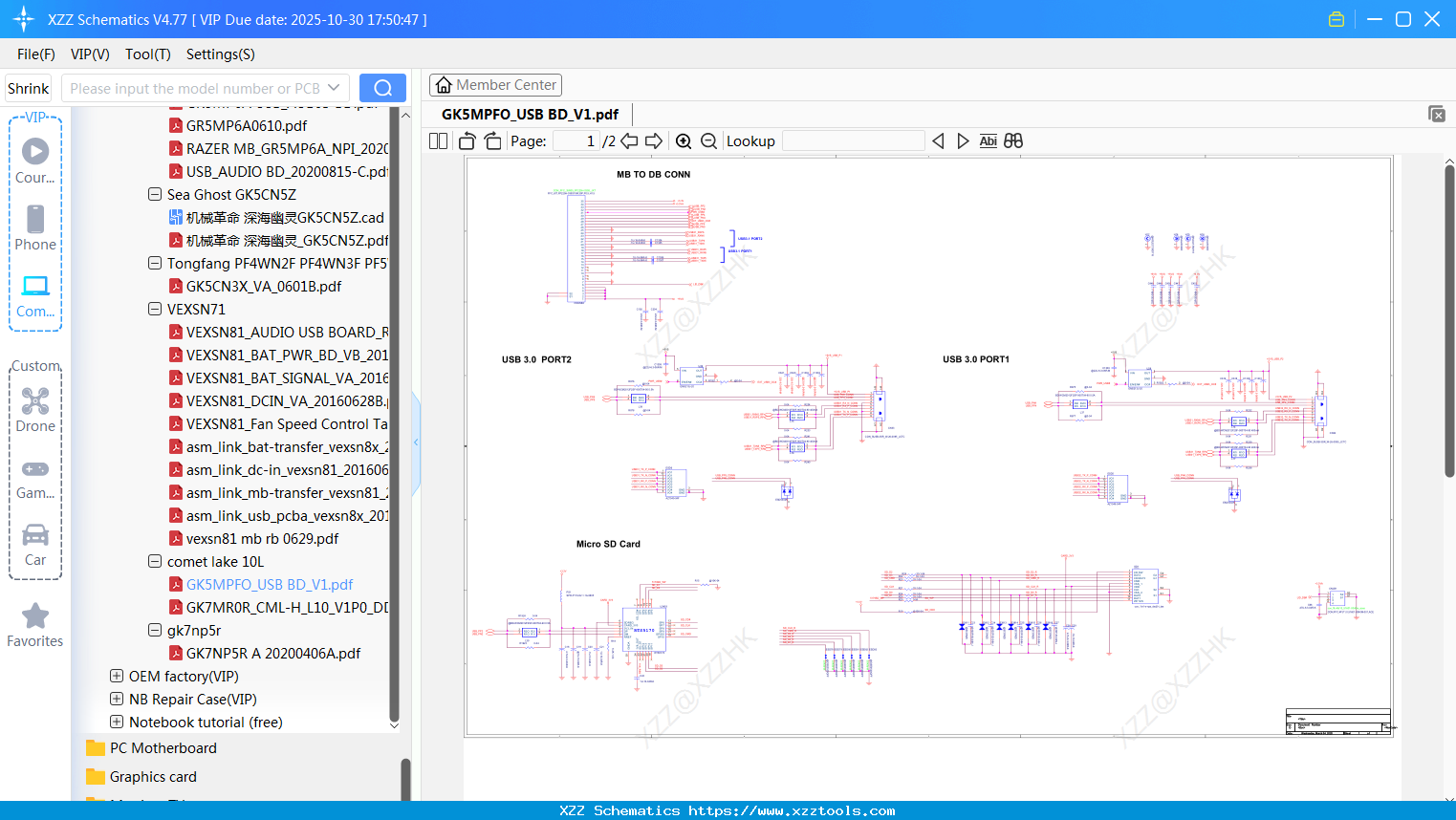Click the document vertical scrollbar thumb

[x=1449, y=320]
